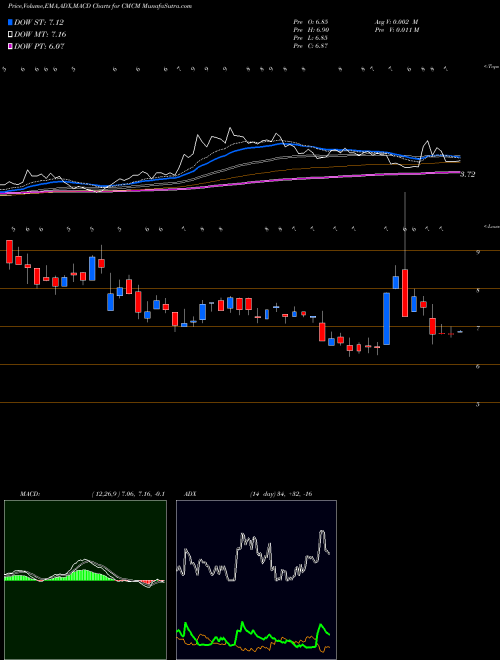
Task: Select the 'Pre O: 6.85' open value
Action: (x=311, y=22)
